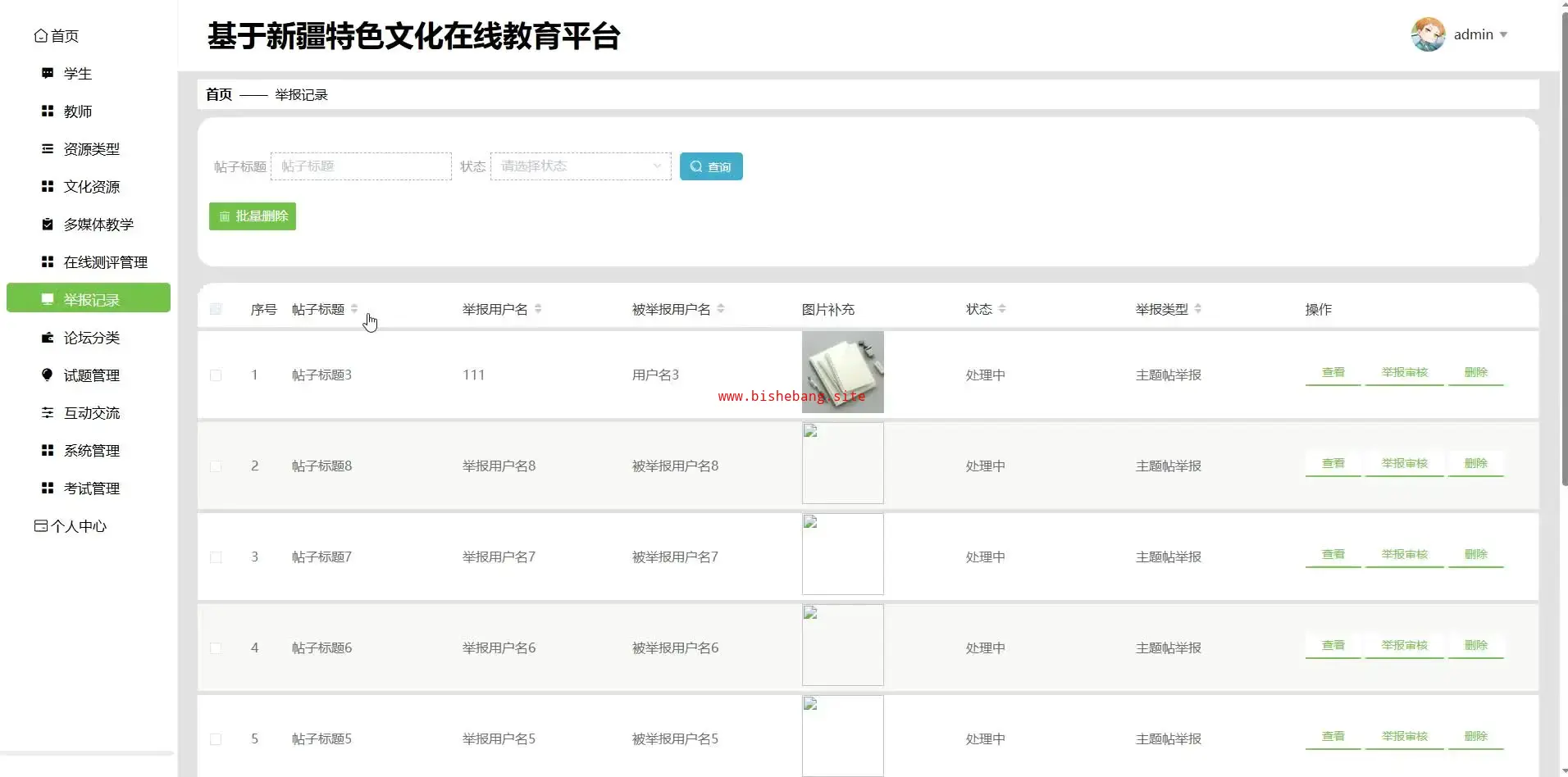Click the 系统管理 grid icon
This screenshot has width=1568, height=777.
[x=48, y=451]
